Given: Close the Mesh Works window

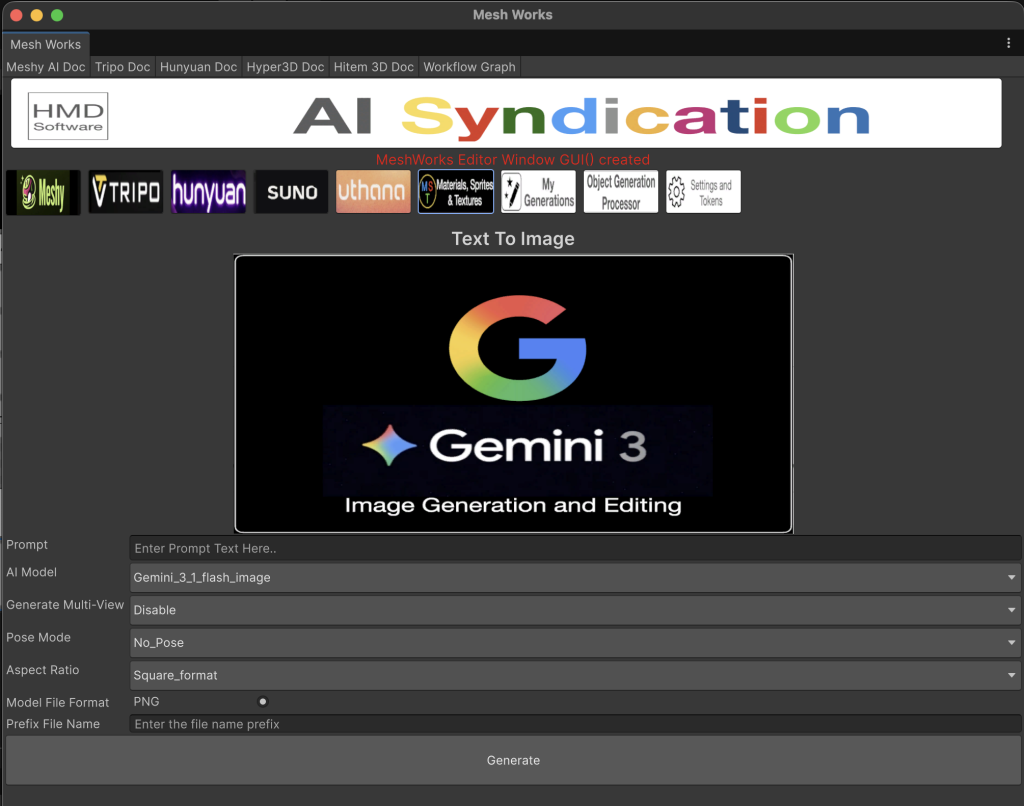Looking at the screenshot, I should click(16, 14).
